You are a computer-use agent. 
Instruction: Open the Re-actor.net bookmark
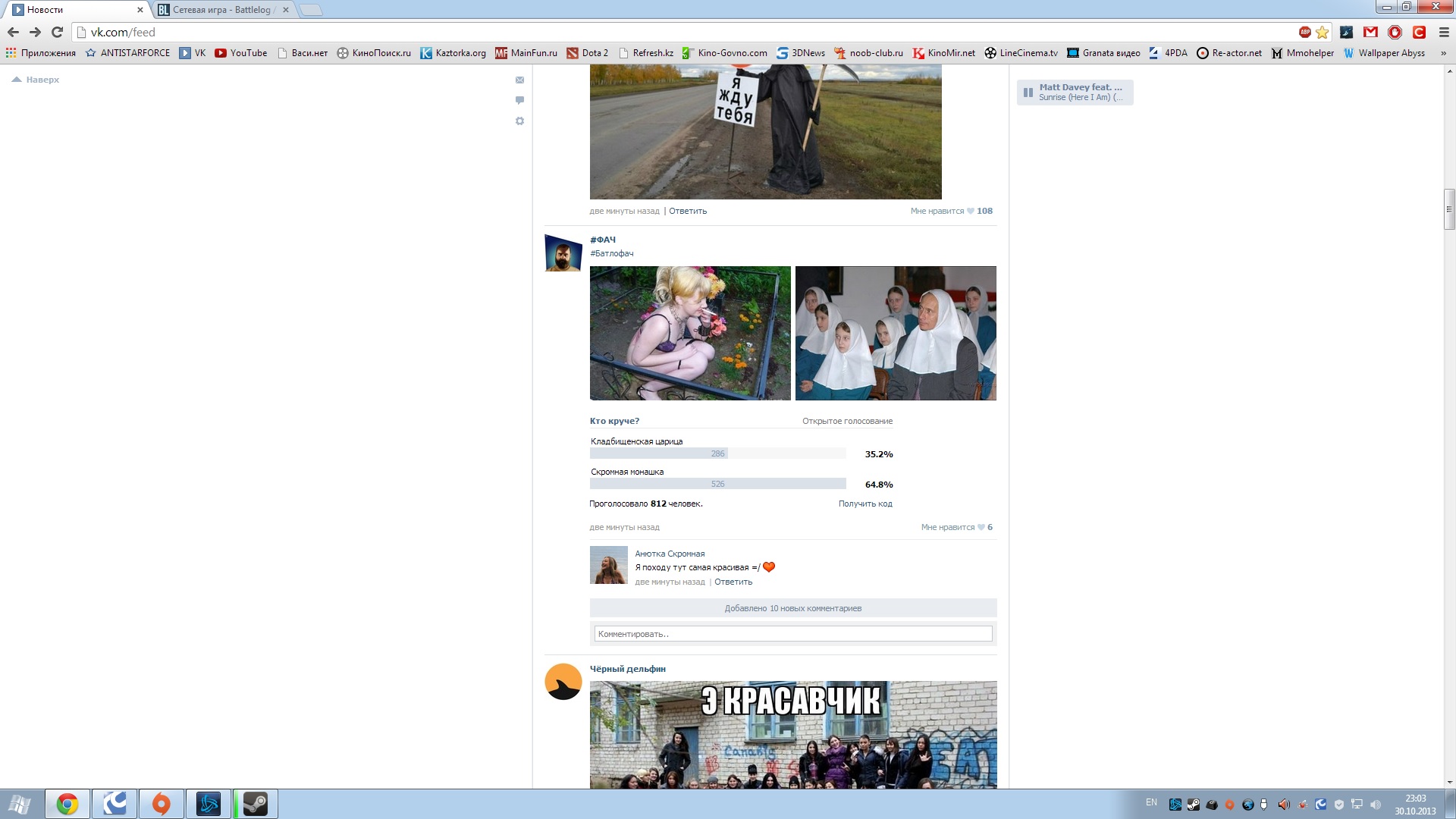coord(1229,53)
